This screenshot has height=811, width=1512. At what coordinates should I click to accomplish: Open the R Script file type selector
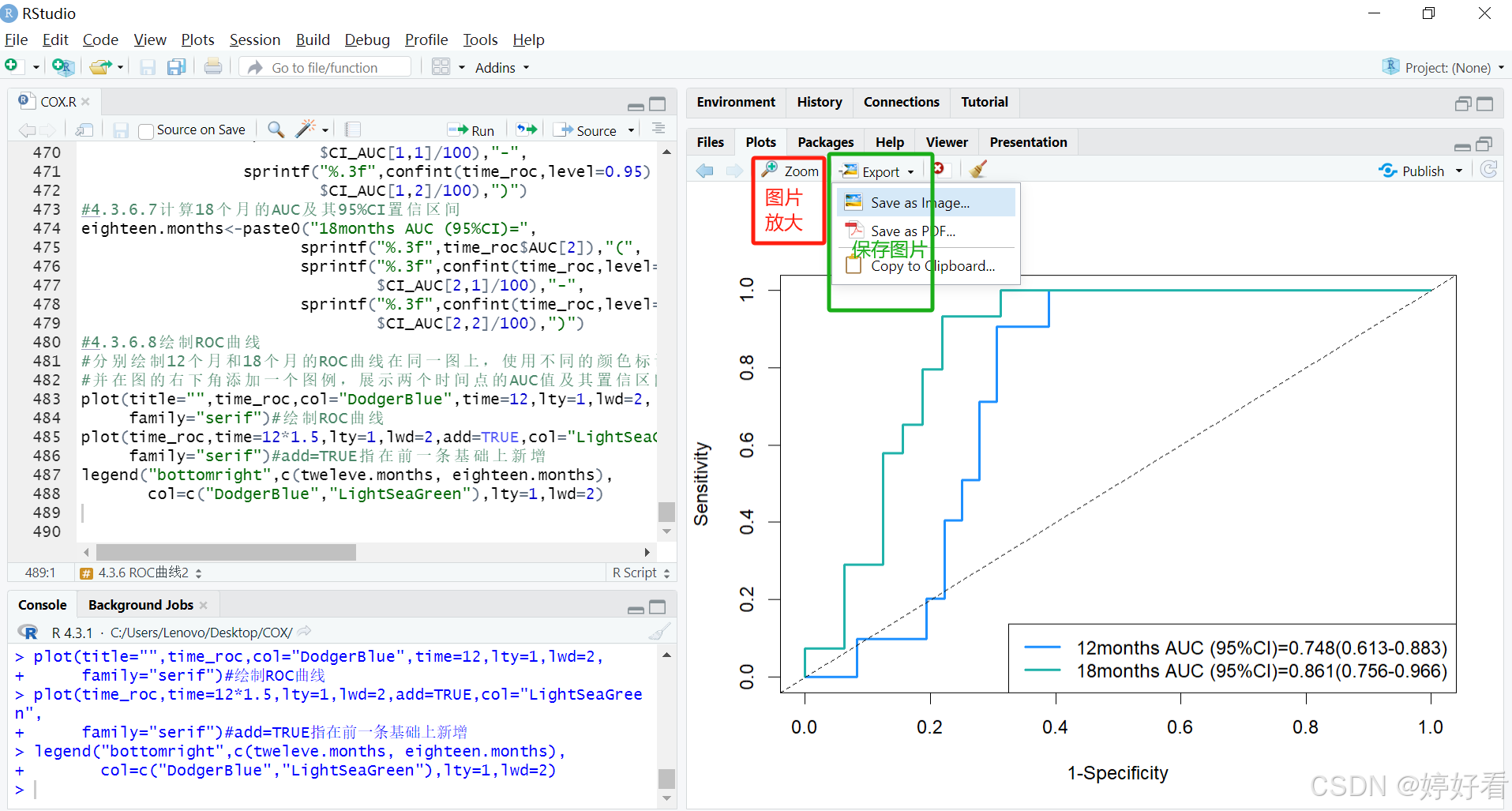point(641,573)
